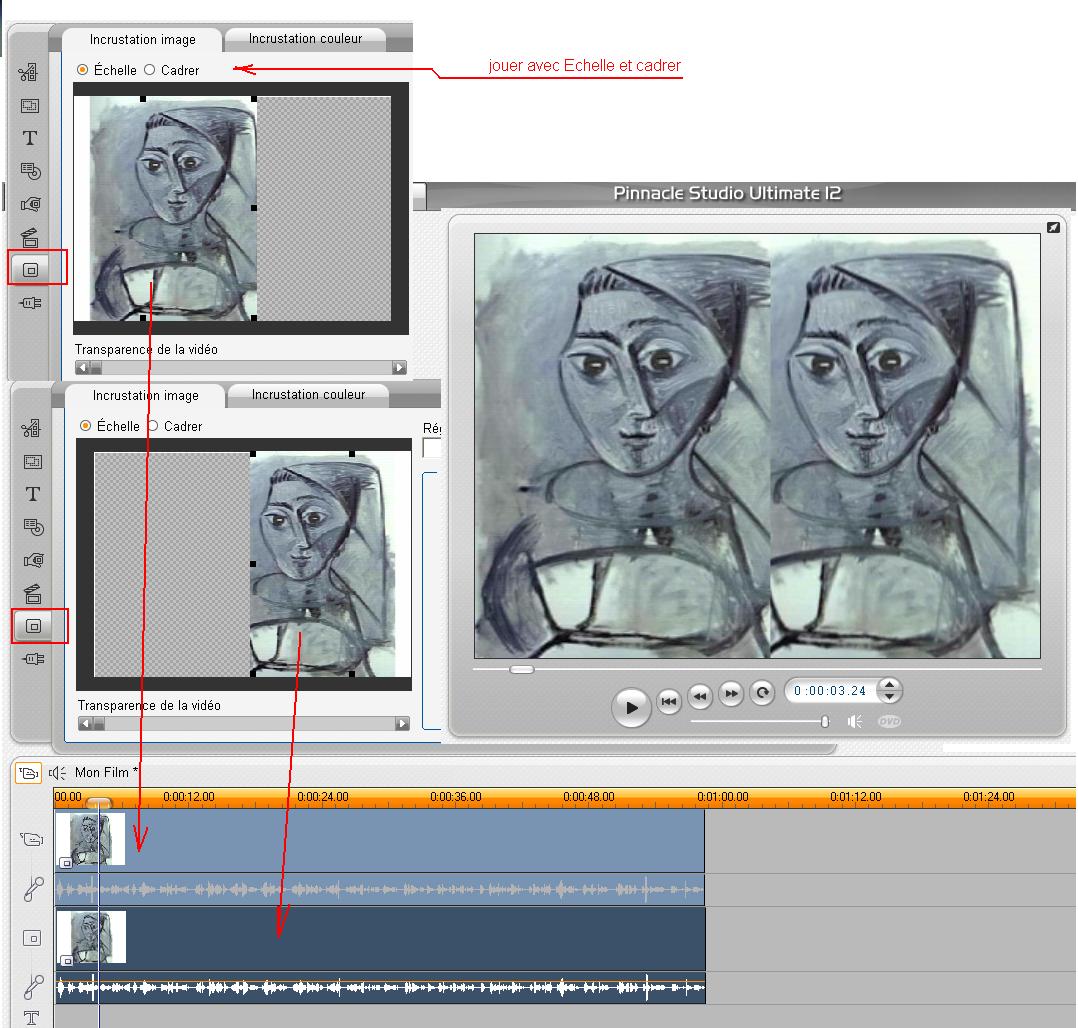Switch to Incrustation image tab in upper panel
The image size is (1078, 1028).
click(142, 39)
